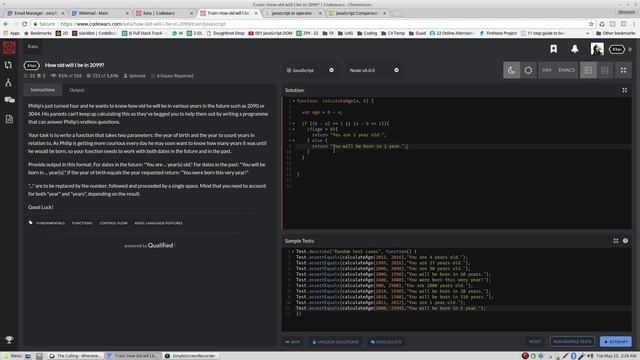
Task: Switch to javascript or operator browser tab
Action: click(x=293, y=13)
